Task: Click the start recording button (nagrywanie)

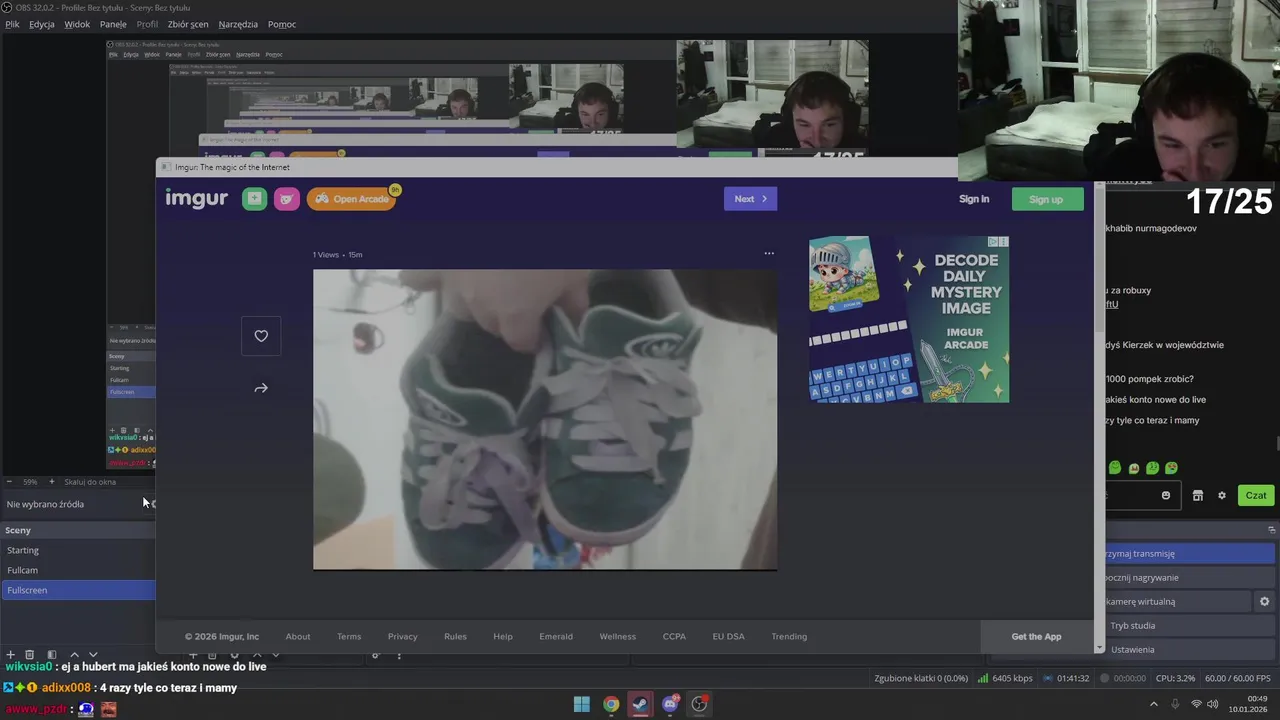Action: pyautogui.click(x=1190, y=577)
